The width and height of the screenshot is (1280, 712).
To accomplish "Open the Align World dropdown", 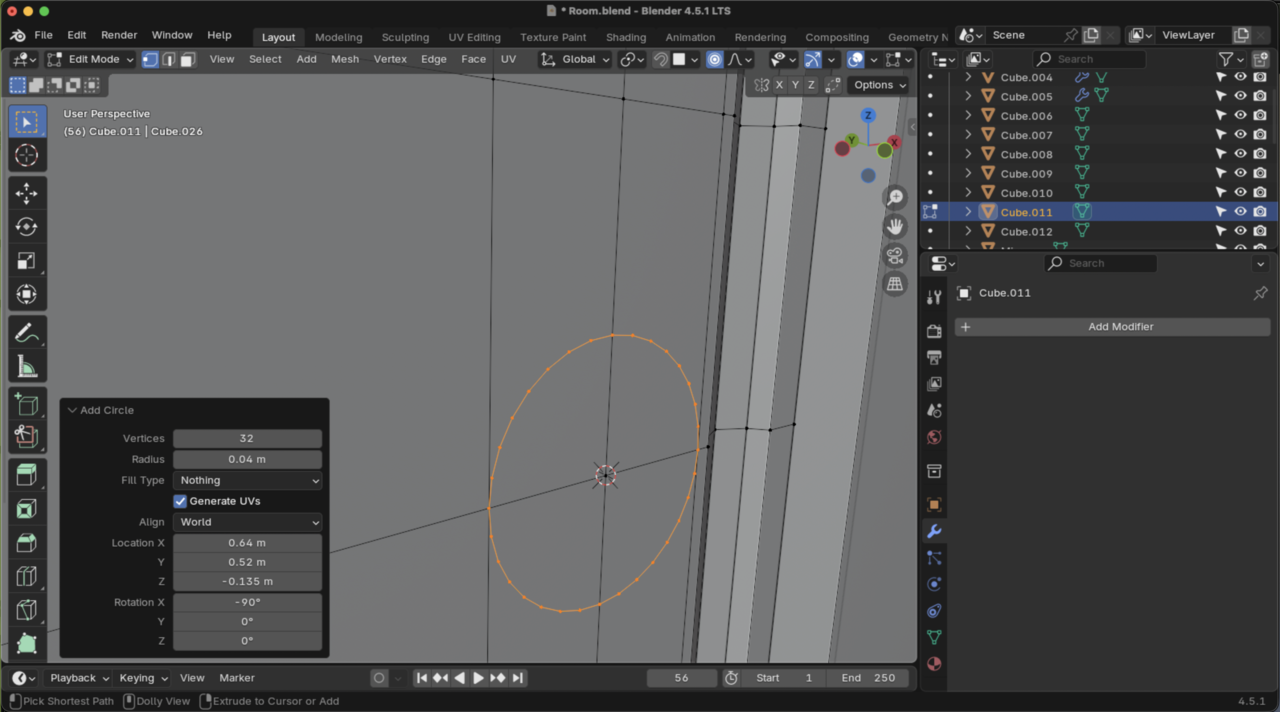I will [x=247, y=522].
